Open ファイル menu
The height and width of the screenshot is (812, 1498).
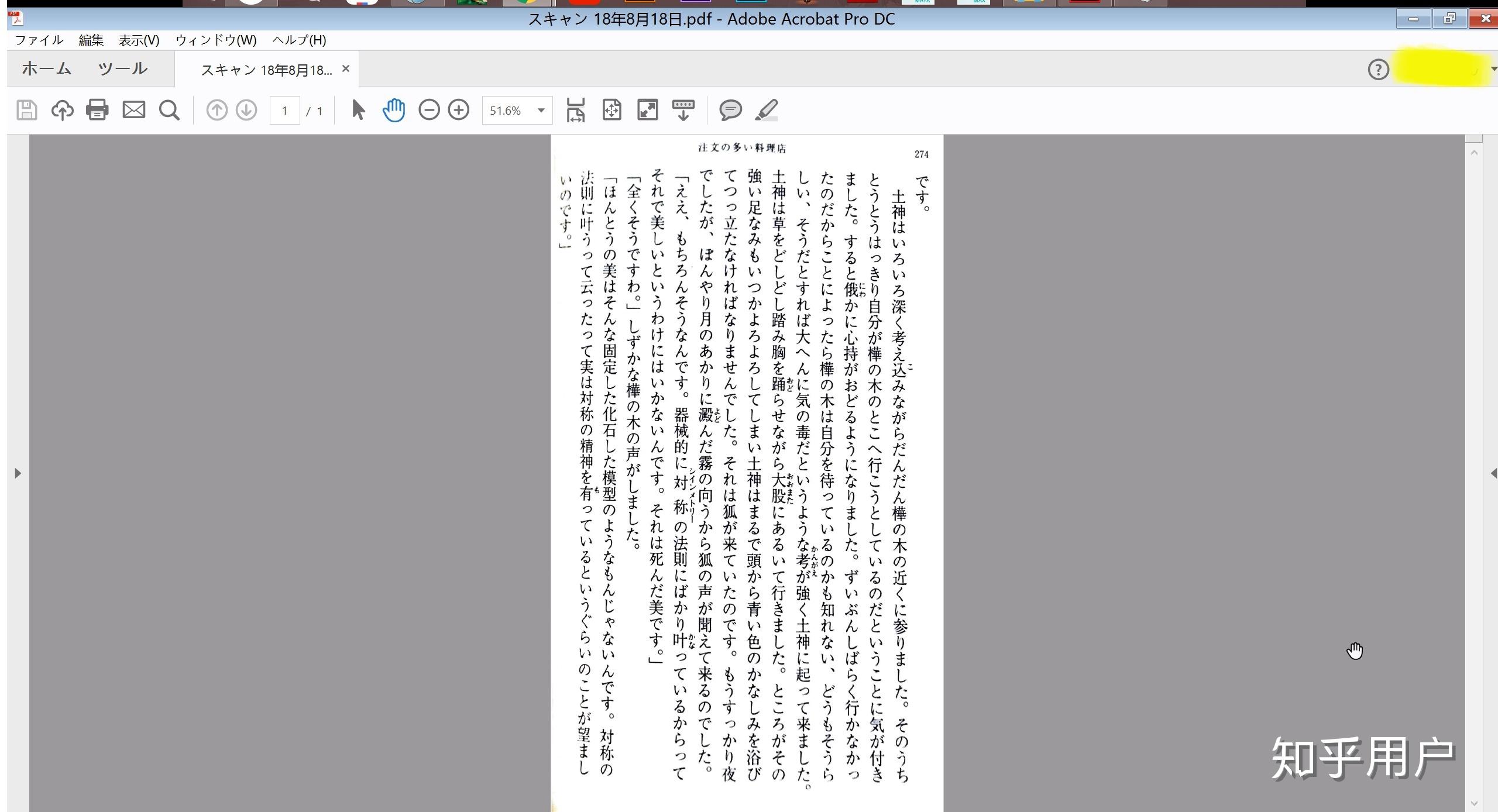tap(39, 40)
